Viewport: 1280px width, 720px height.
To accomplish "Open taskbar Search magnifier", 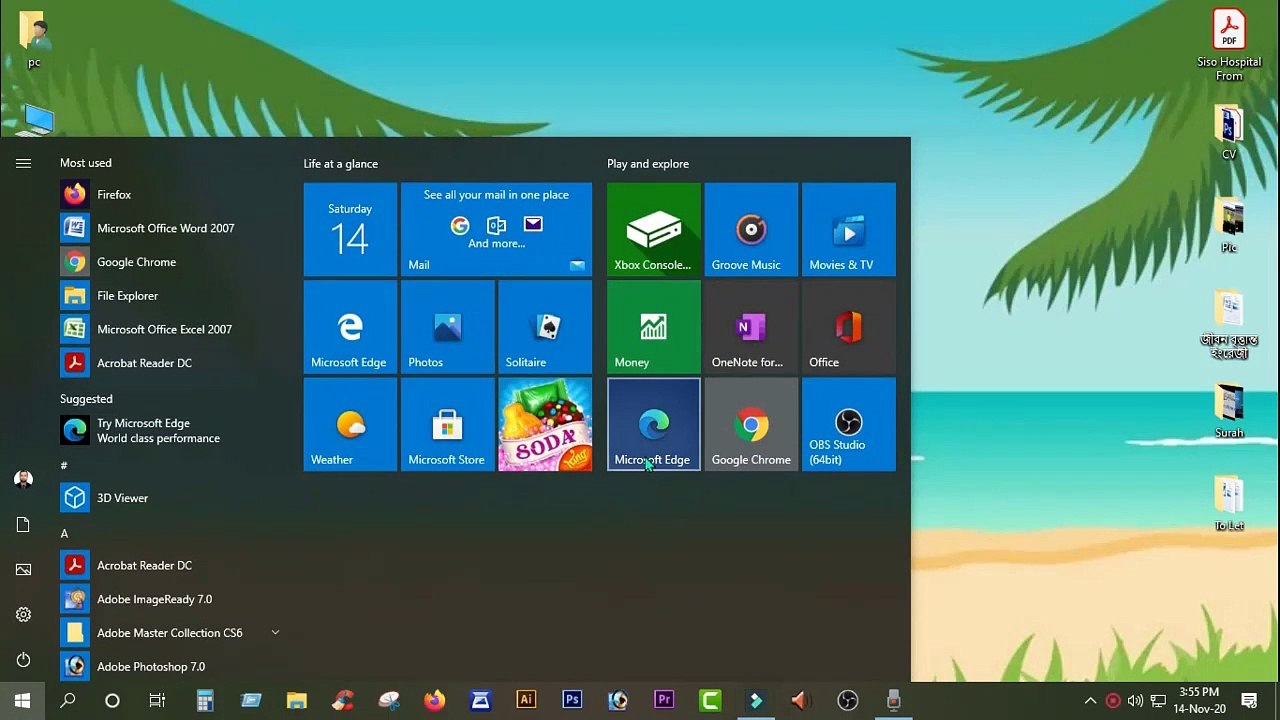I will [x=68, y=701].
